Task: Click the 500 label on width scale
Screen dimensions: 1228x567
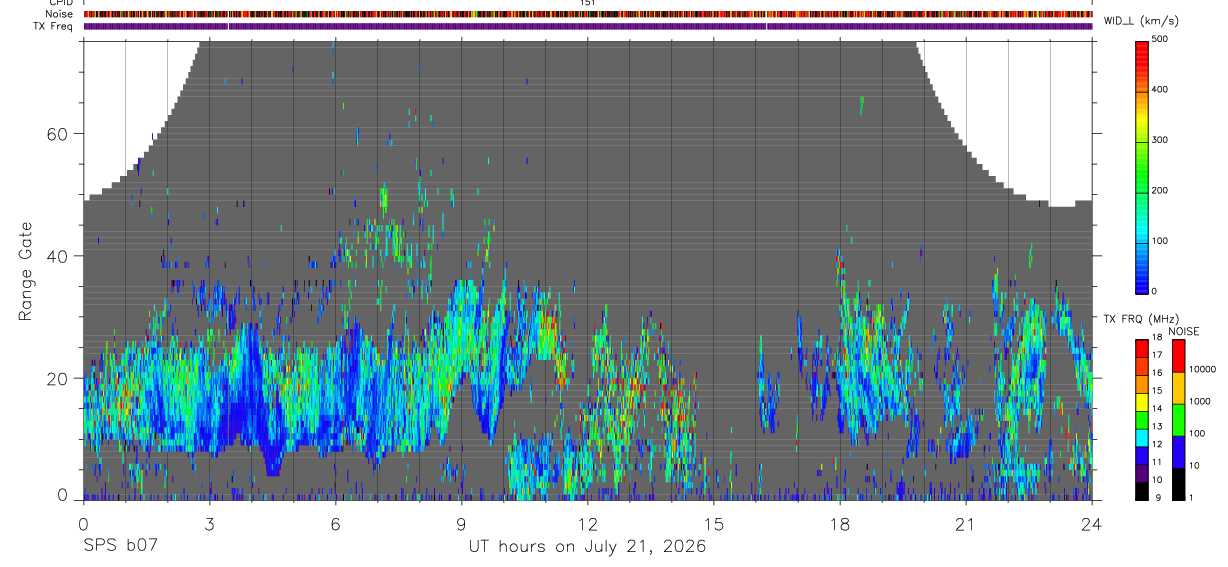Action: [x=1162, y=40]
